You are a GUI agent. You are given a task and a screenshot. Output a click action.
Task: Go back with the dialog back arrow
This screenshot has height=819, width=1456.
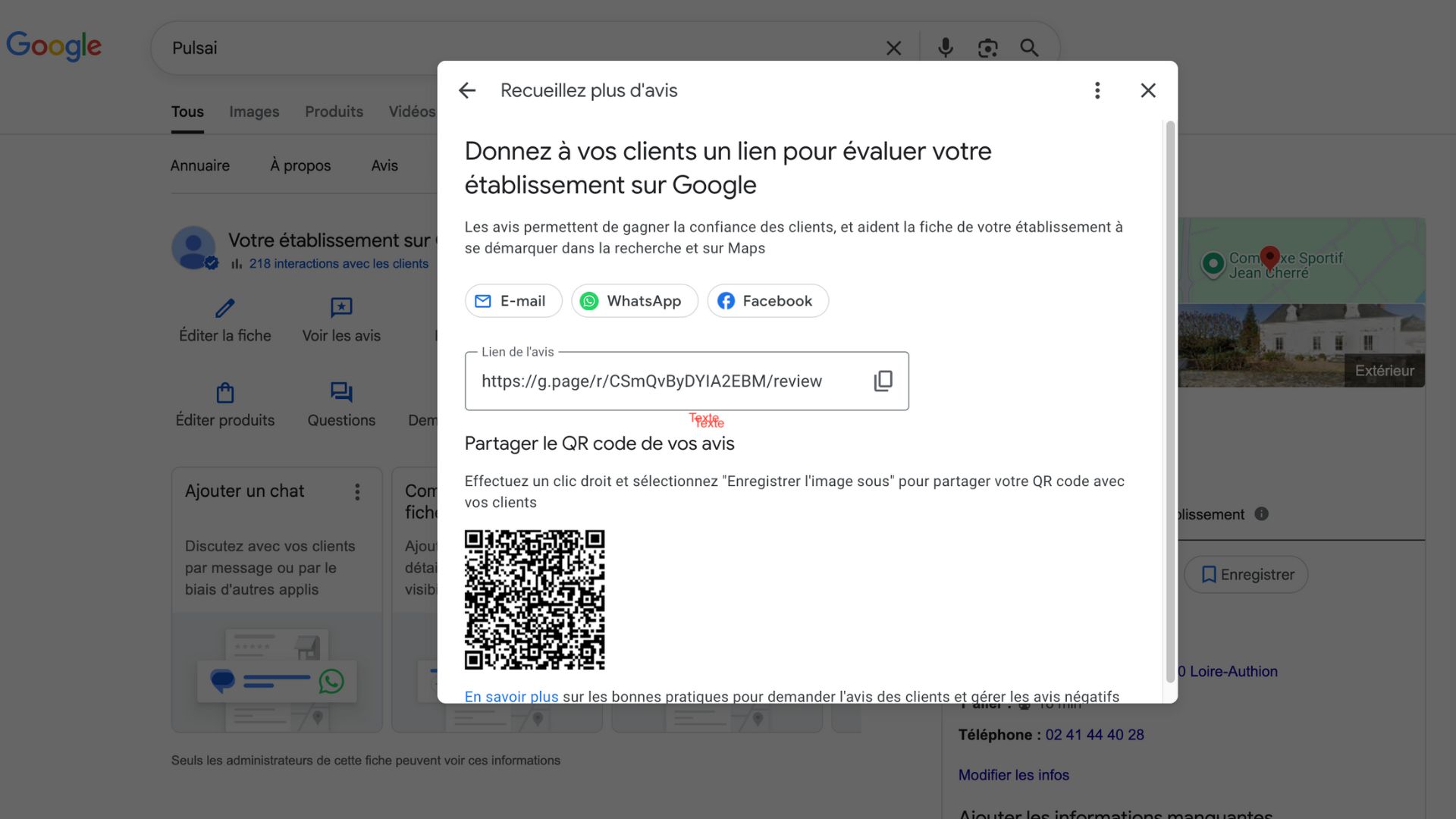tap(466, 90)
